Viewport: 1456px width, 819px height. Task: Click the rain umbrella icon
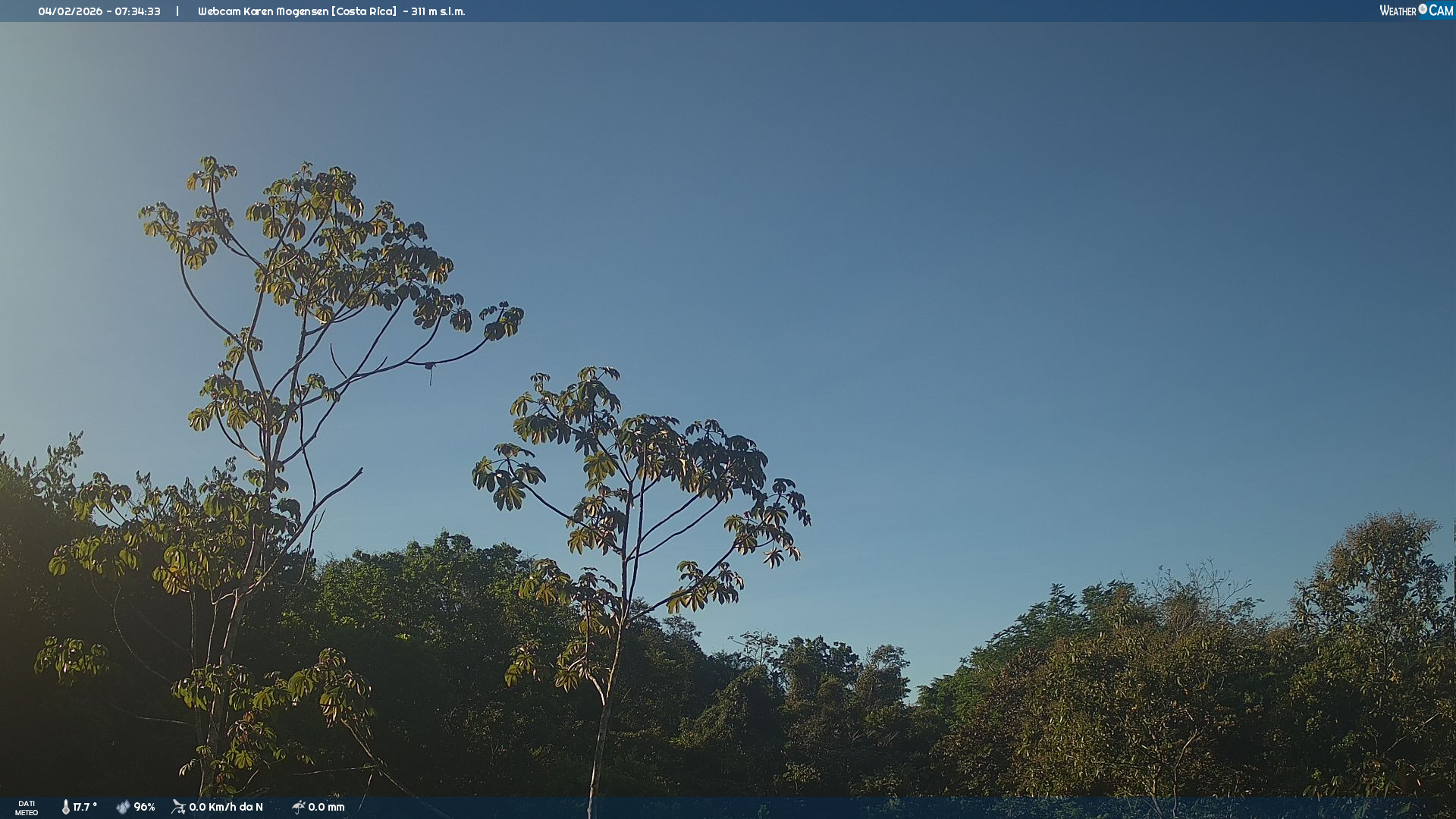point(298,807)
